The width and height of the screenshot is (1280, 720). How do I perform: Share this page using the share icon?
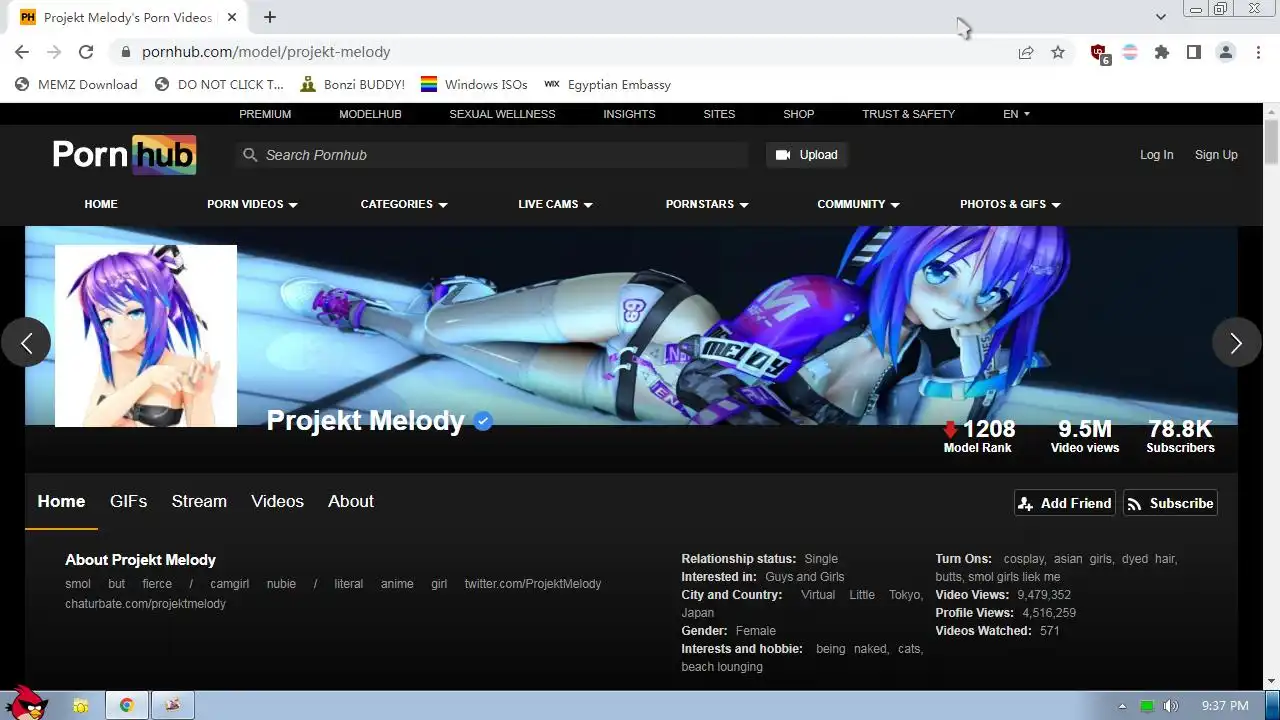click(x=1026, y=52)
